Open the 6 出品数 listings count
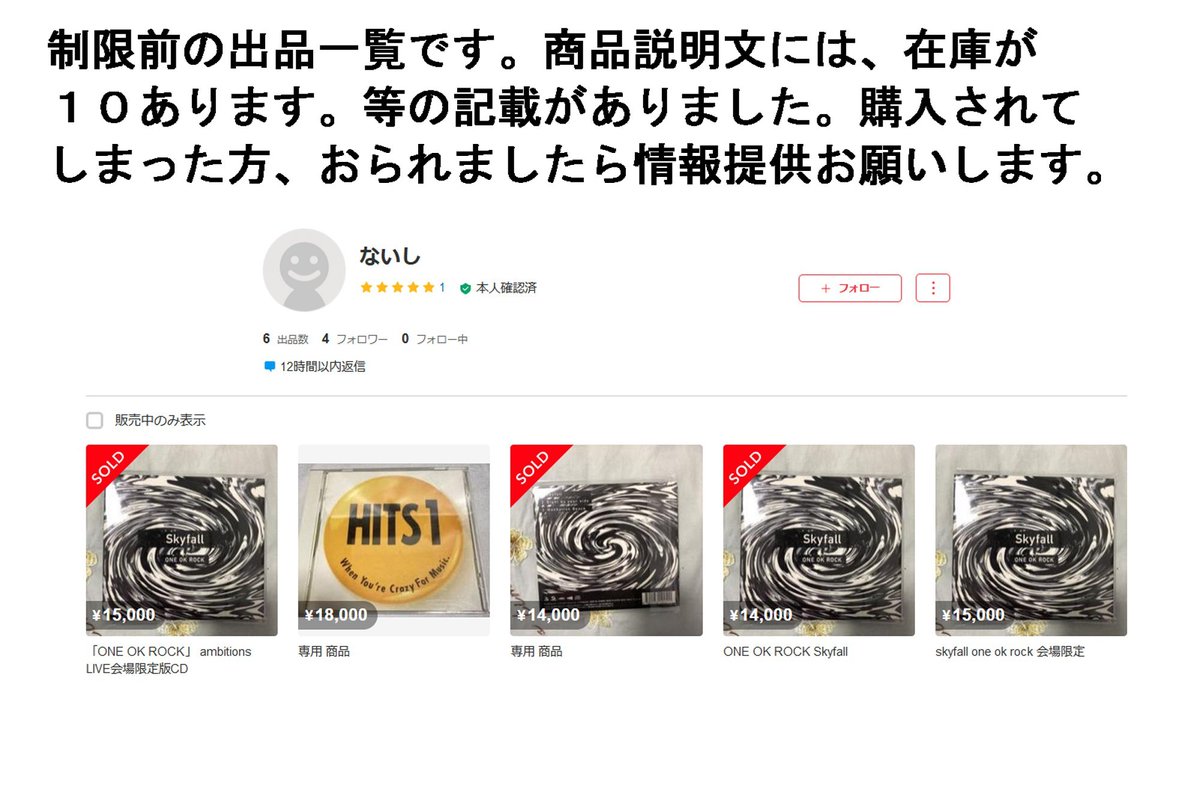Image resolution: width=1200 pixels, height=806 pixels. pos(286,339)
